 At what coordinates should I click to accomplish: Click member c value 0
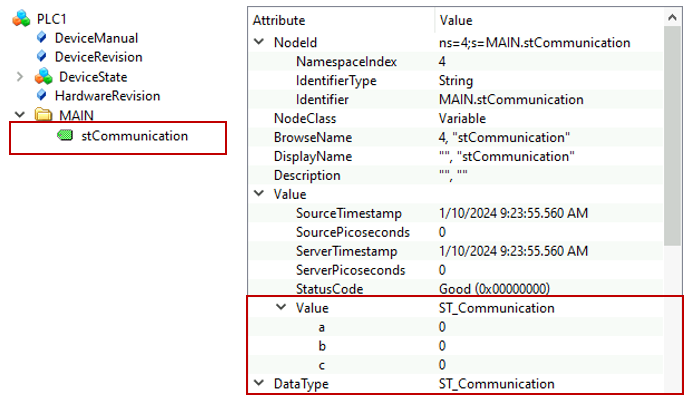442,364
